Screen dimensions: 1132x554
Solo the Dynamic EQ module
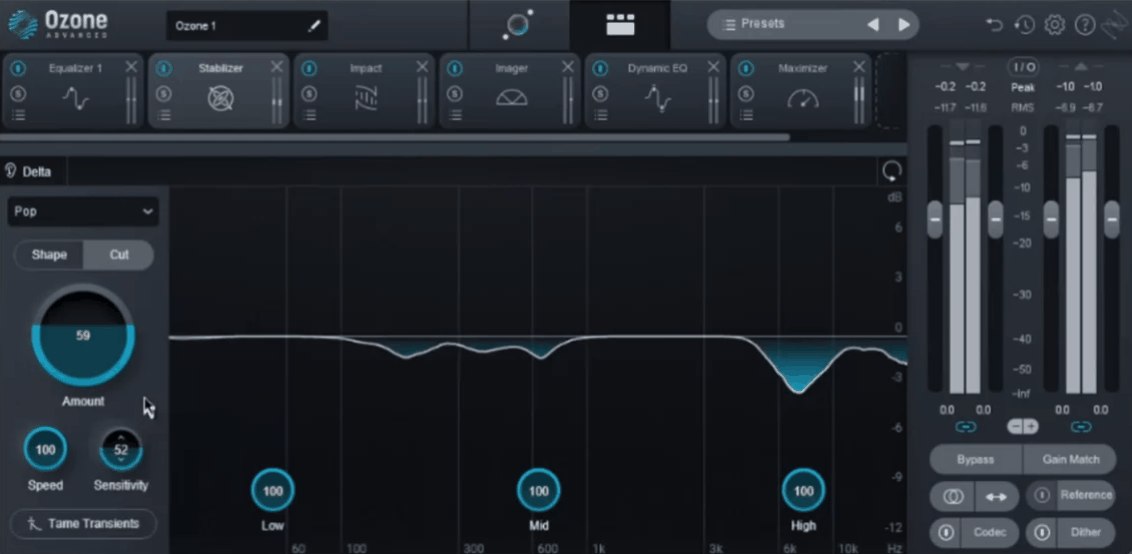(x=600, y=94)
